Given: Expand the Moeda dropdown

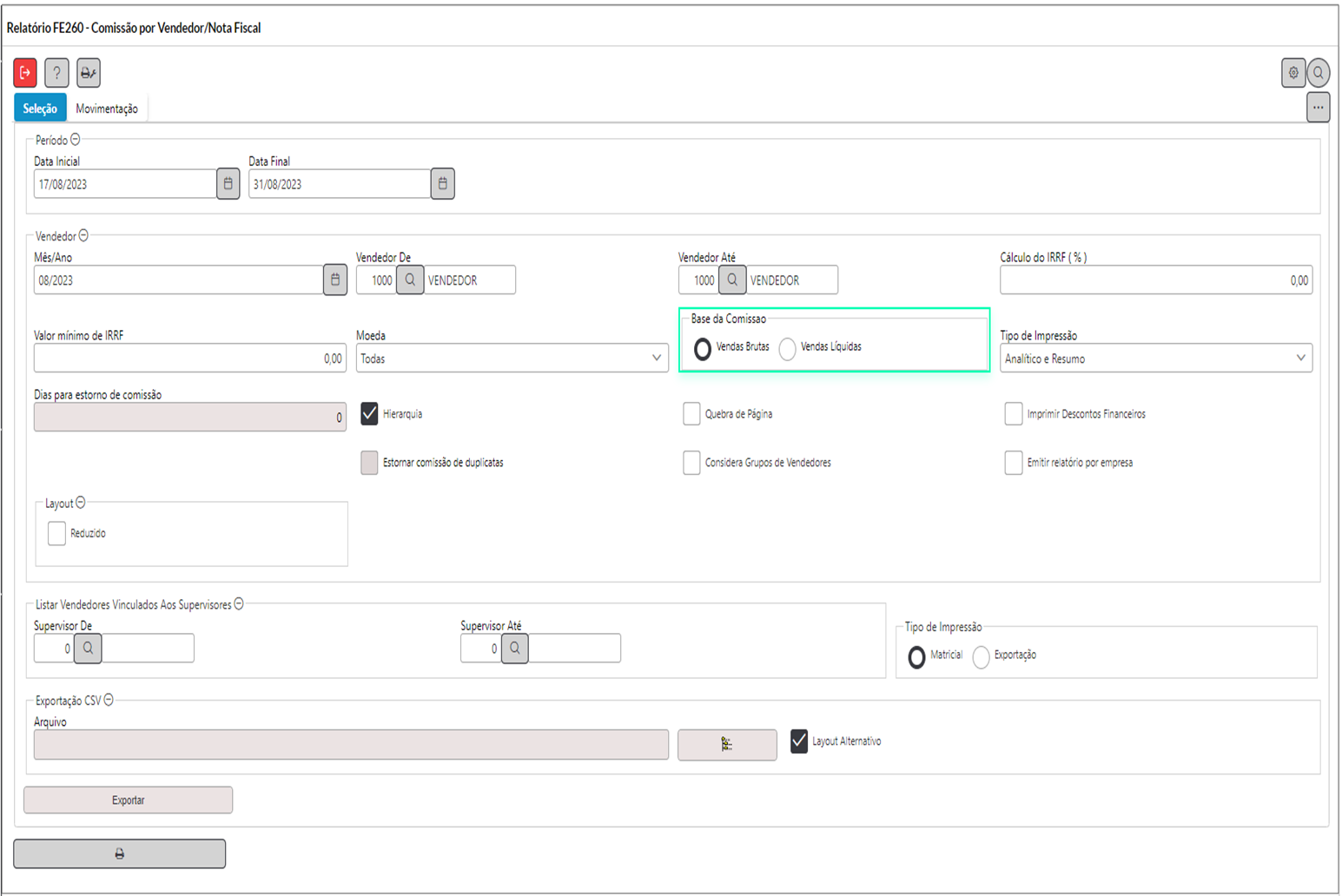Looking at the screenshot, I should click(x=512, y=359).
